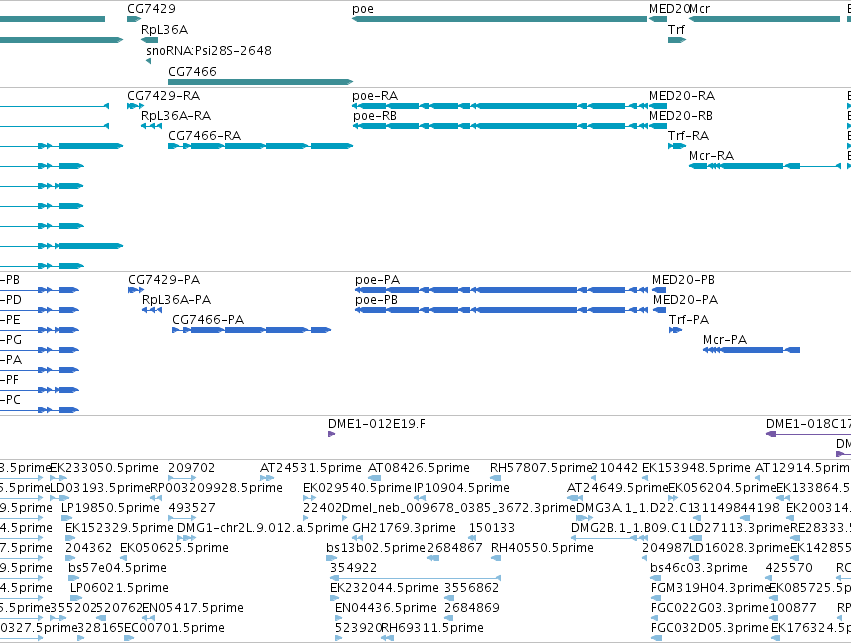Select EC00701.5prime EST label
This screenshot has width=851, height=643.
coord(174,628)
